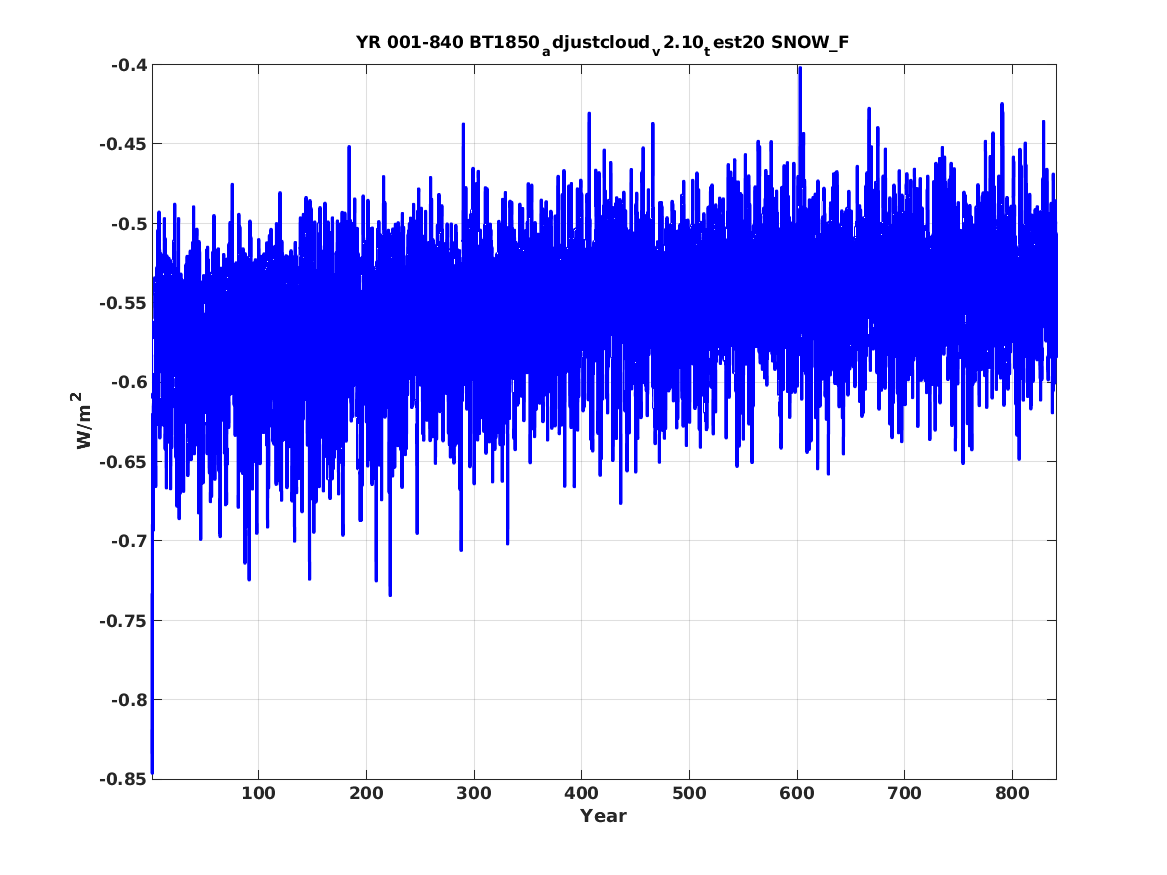This screenshot has height=875, width=1167.
Task: Click the y-axis tick label -0.65
Action: pyautogui.click(x=123, y=461)
